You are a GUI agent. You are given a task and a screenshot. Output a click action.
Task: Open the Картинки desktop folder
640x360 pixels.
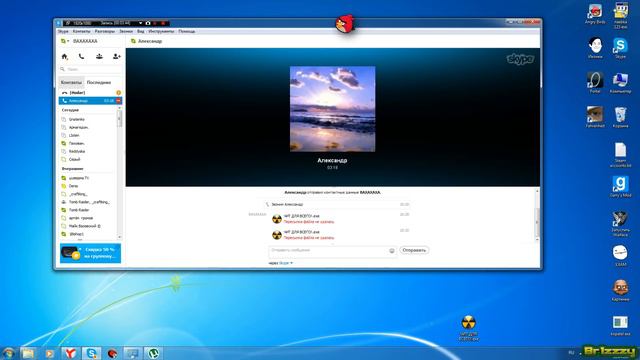pyautogui.click(x=620, y=291)
